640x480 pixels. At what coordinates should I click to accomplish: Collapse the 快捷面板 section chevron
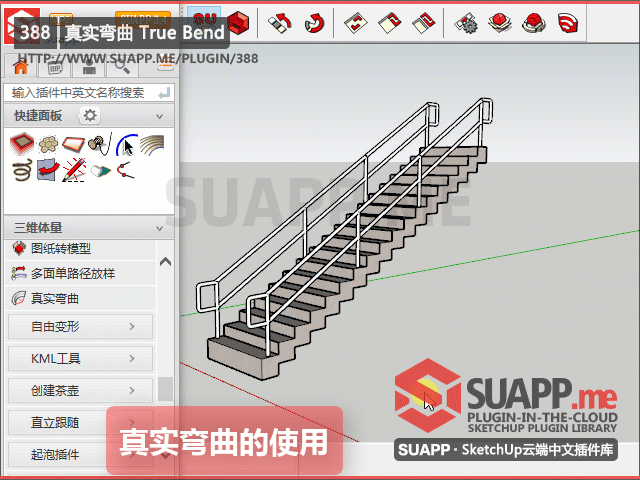pos(164,116)
